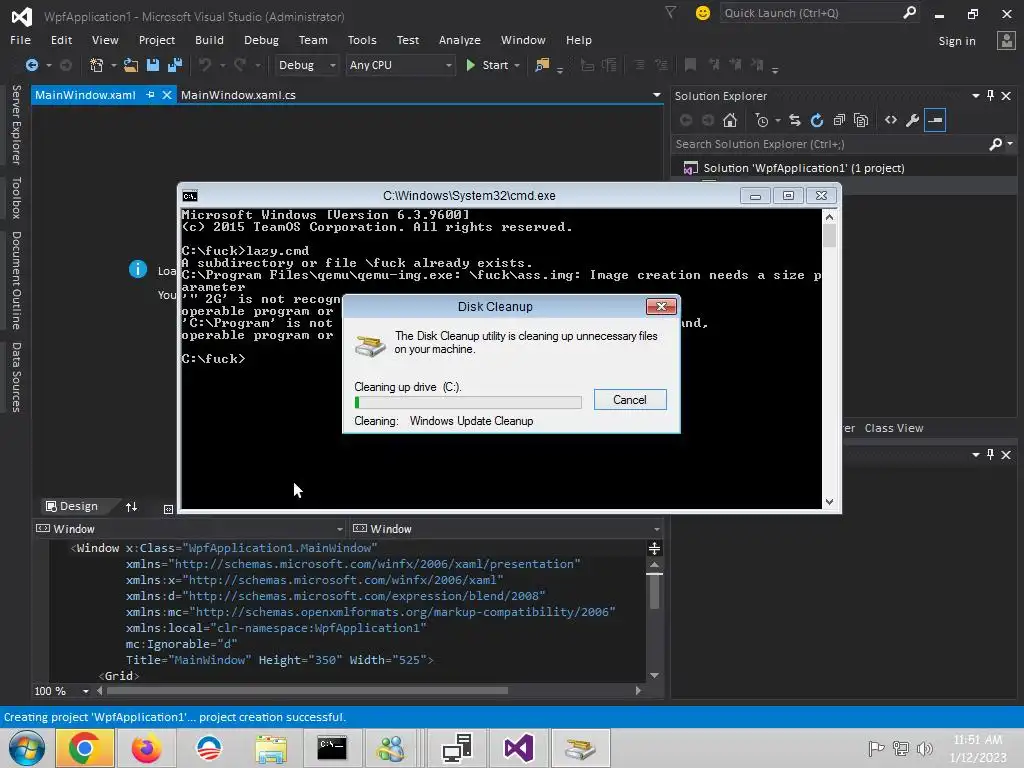Switch to the MainWindow.xaml.cs tab

click(x=238, y=95)
